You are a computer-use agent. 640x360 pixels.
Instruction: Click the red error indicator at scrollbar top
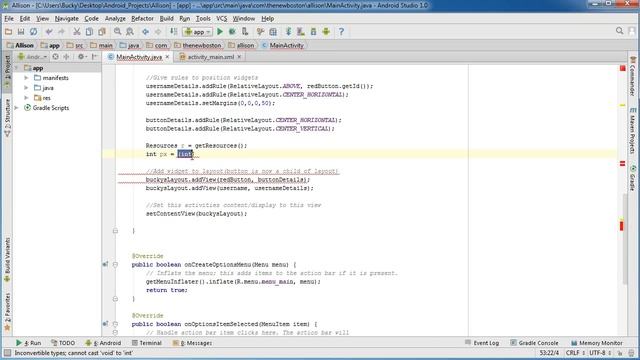tap(622, 68)
